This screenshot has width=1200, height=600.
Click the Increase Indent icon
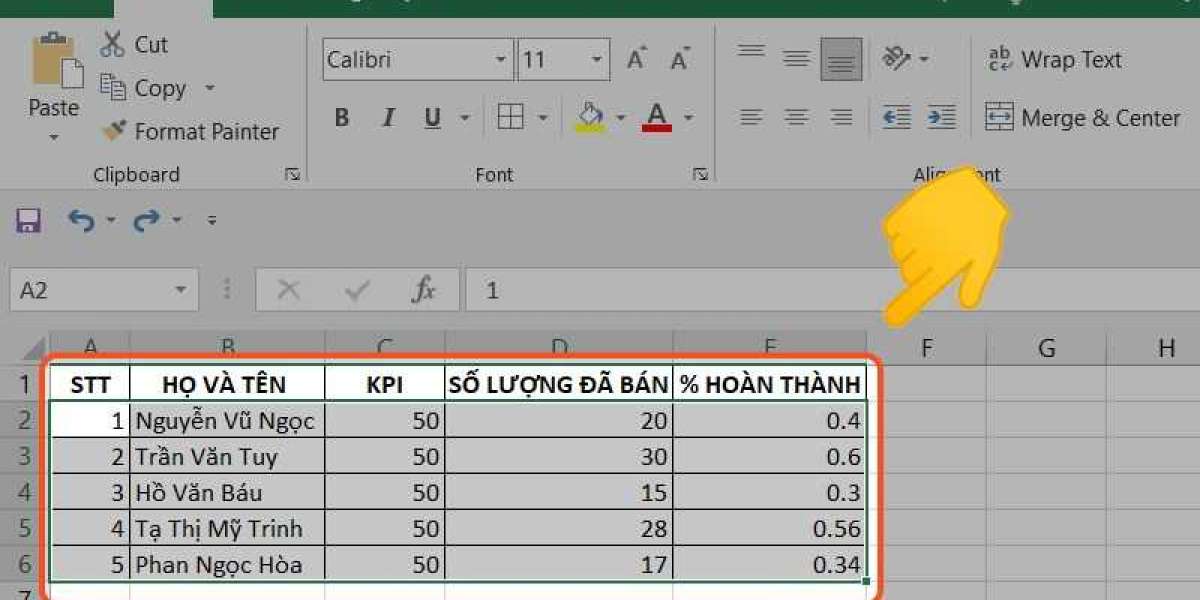click(941, 118)
